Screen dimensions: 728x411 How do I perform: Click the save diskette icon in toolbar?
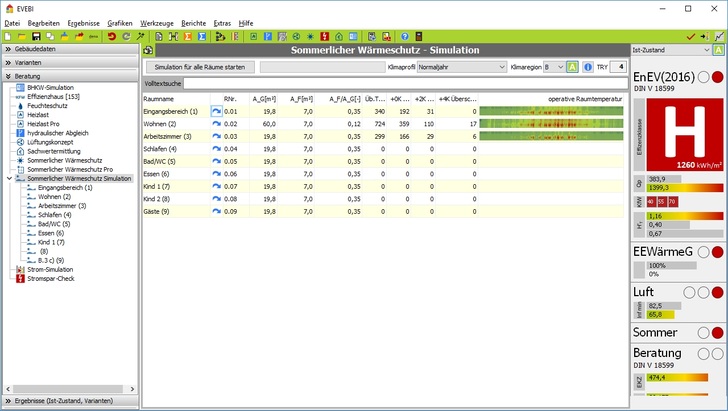(x=35, y=36)
